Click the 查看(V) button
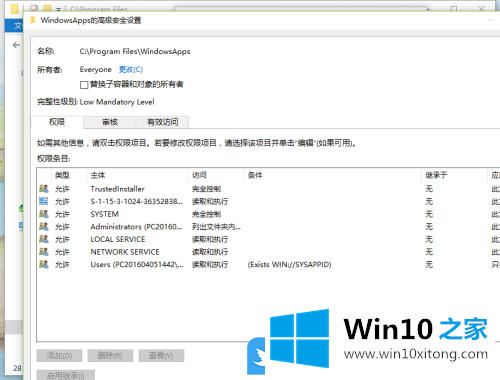This screenshot has height=380, width=500. [161, 356]
